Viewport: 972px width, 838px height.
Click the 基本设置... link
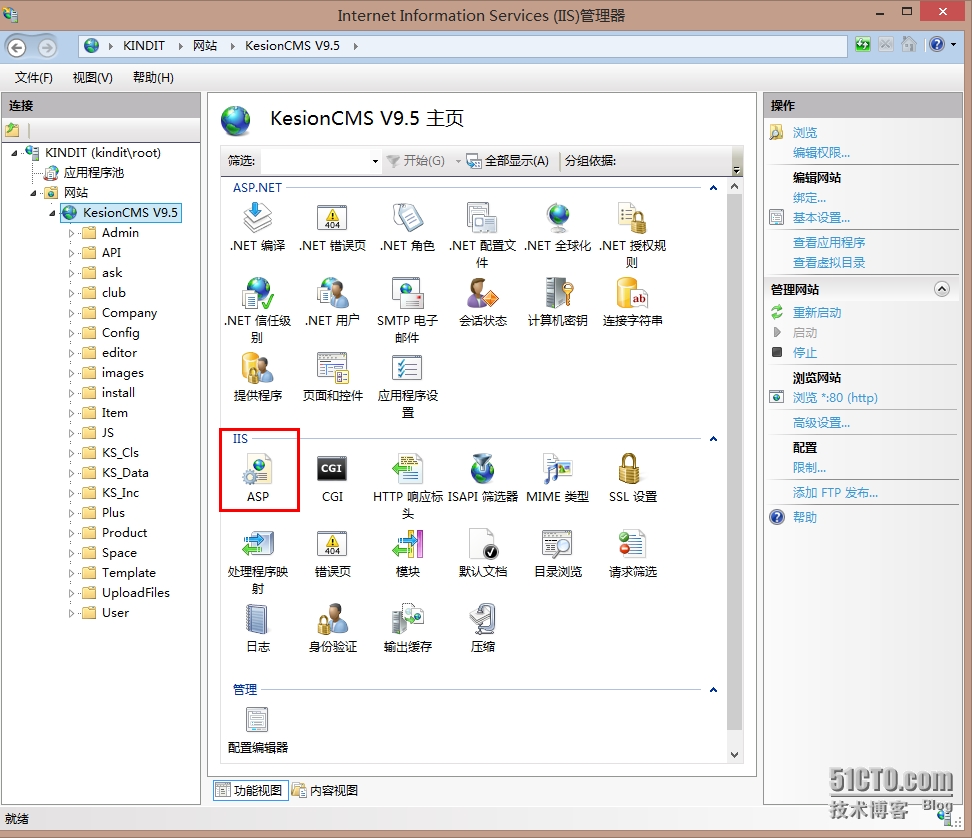tap(821, 218)
